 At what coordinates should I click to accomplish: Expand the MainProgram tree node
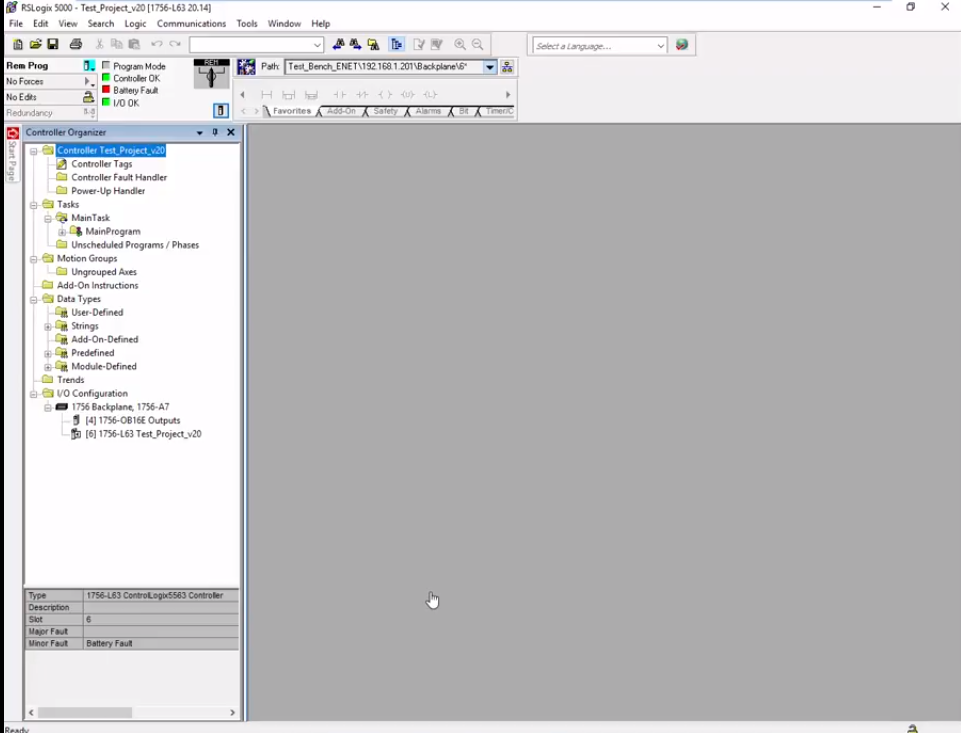point(62,232)
